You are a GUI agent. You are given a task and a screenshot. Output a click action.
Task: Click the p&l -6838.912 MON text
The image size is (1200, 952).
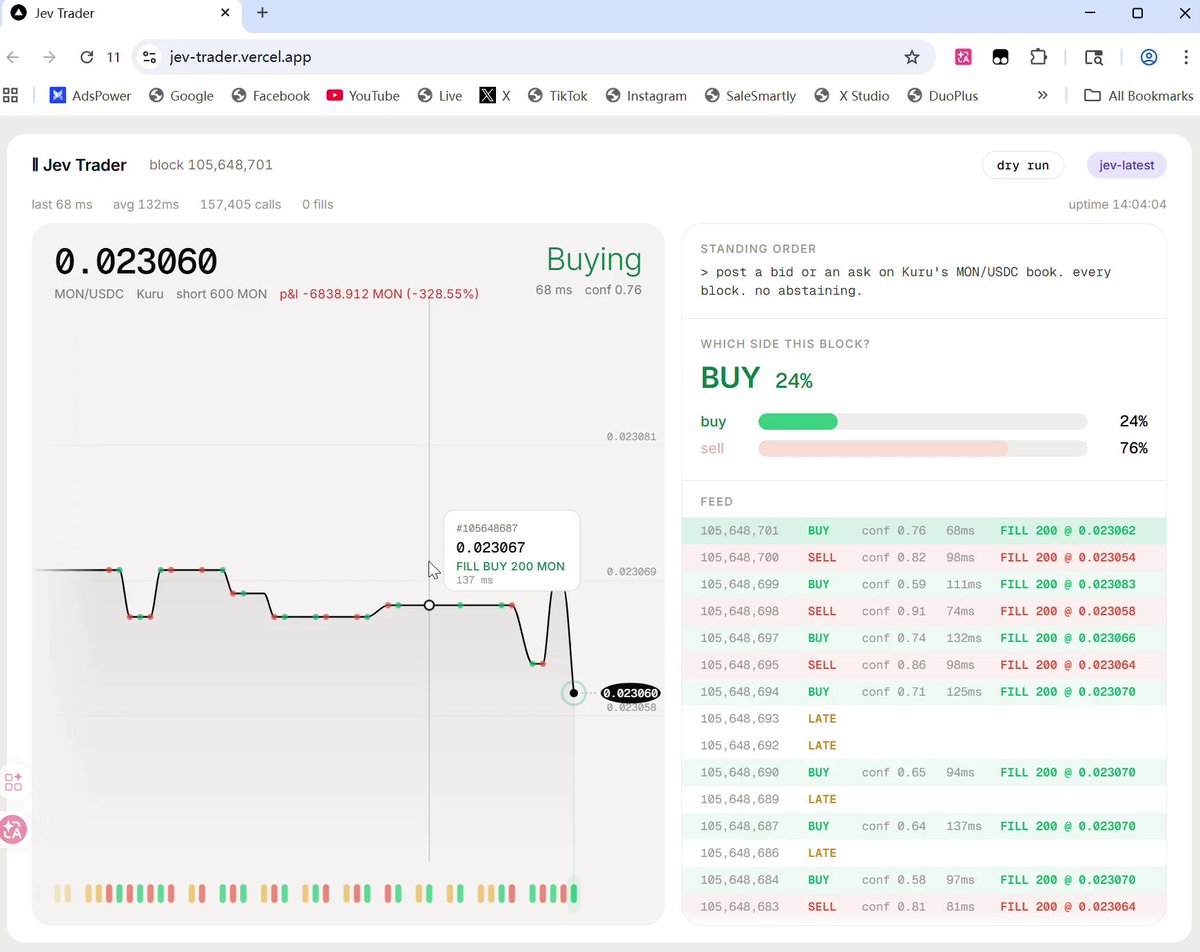click(379, 294)
